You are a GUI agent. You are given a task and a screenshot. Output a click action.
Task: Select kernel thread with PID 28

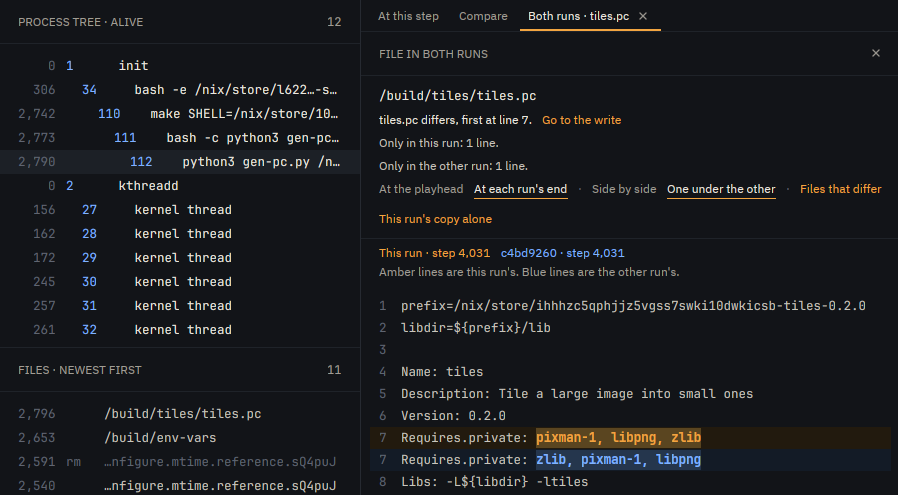pos(180,234)
